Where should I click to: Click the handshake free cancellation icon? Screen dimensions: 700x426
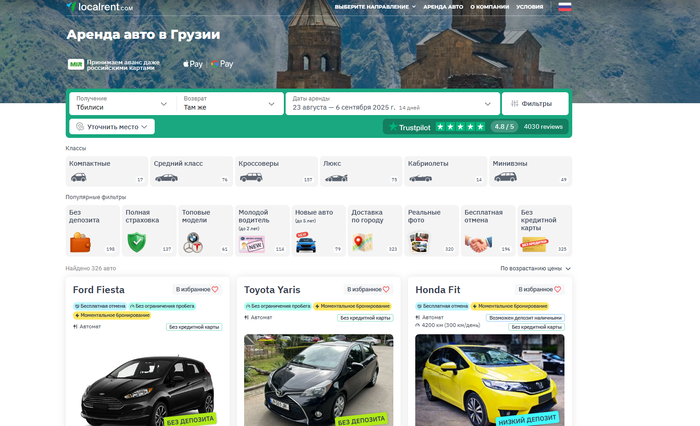tap(478, 244)
